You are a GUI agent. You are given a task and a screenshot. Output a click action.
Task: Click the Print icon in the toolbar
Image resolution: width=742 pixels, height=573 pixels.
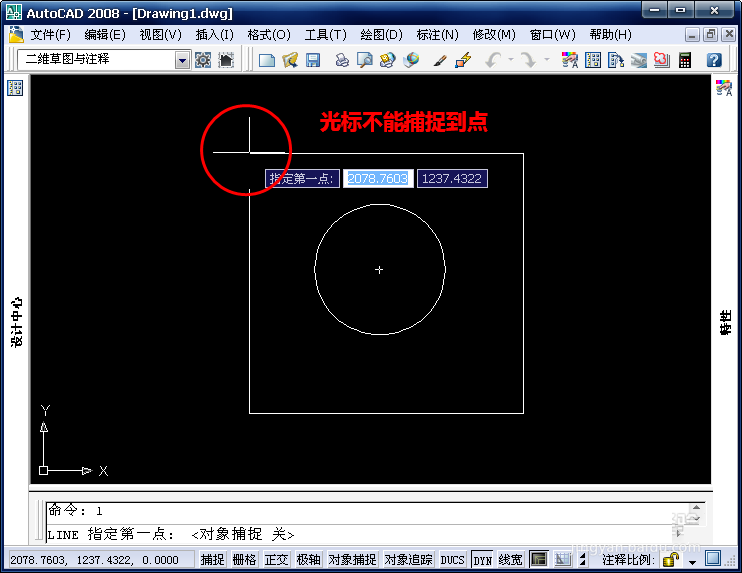pos(342,60)
